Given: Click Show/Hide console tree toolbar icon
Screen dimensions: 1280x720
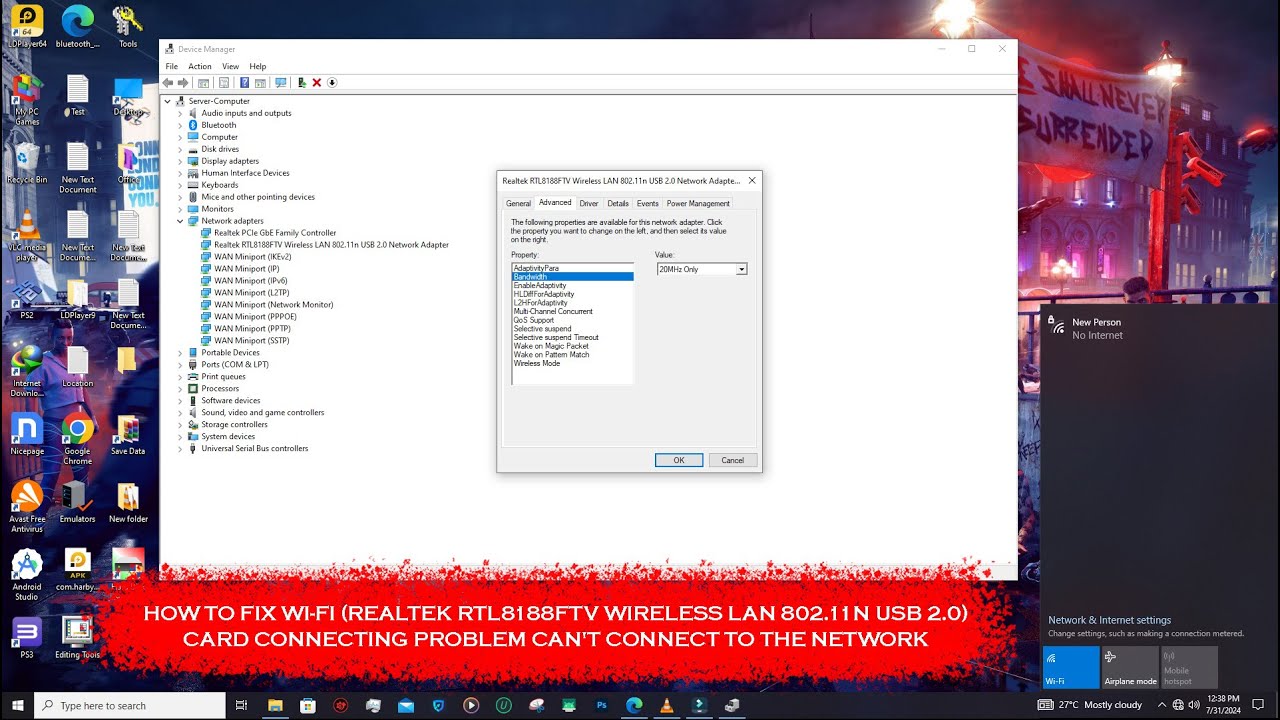Looking at the screenshot, I should click(x=204, y=82).
